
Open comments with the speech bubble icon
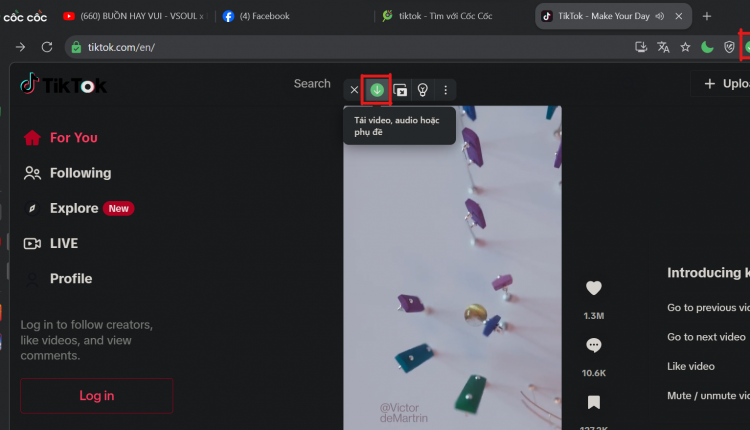594,345
